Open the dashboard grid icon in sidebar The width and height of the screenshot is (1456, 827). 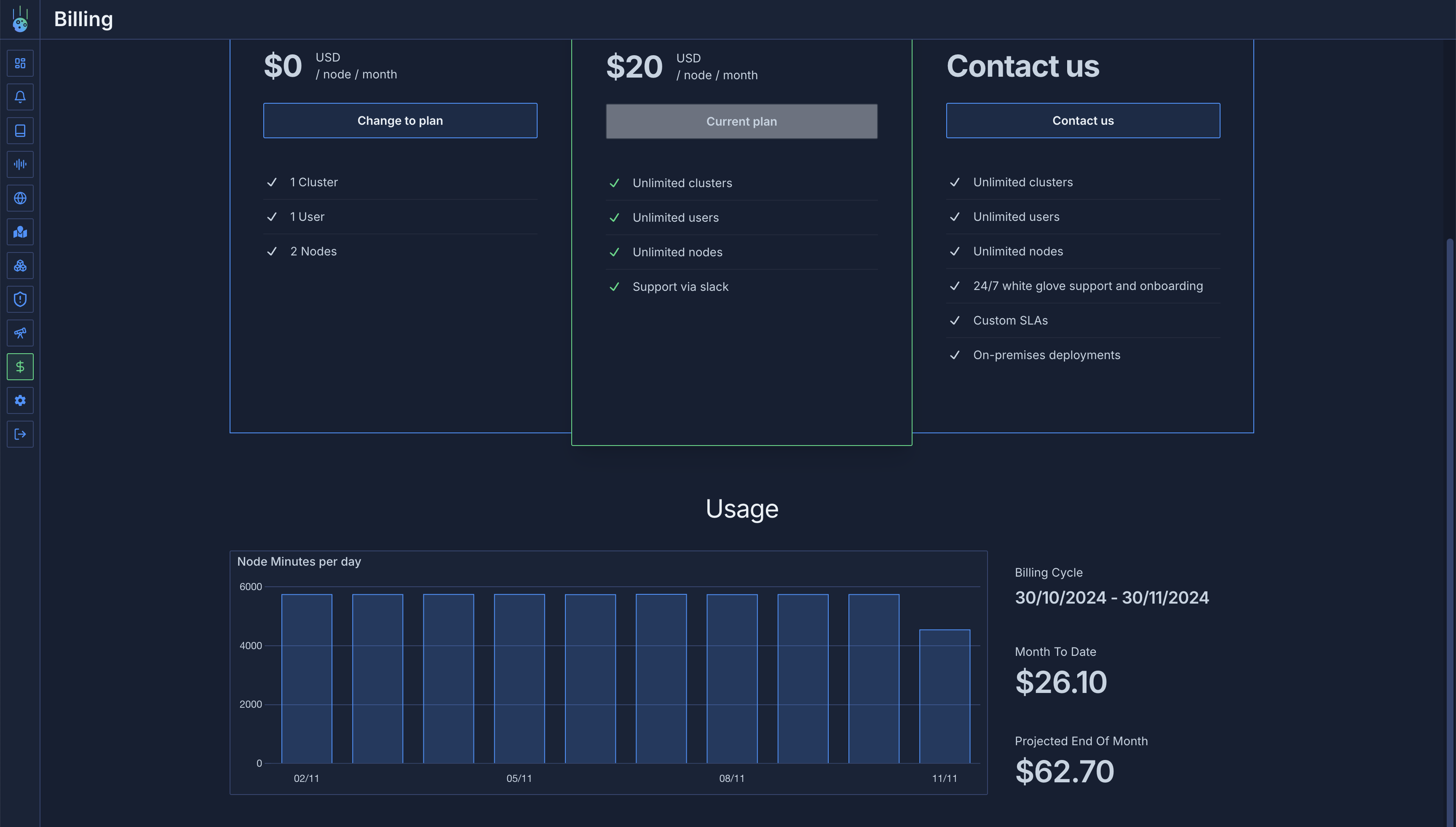click(x=20, y=63)
